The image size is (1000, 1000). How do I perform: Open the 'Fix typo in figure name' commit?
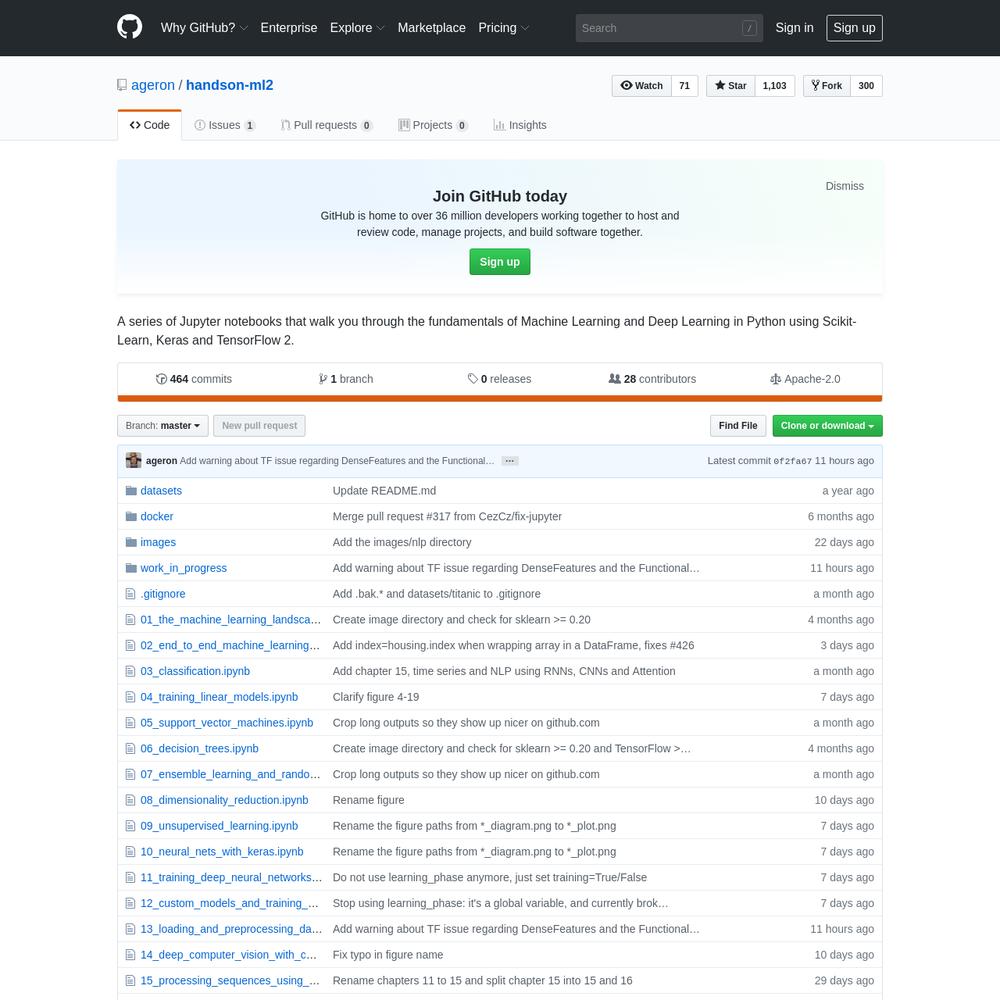(388, 955)
